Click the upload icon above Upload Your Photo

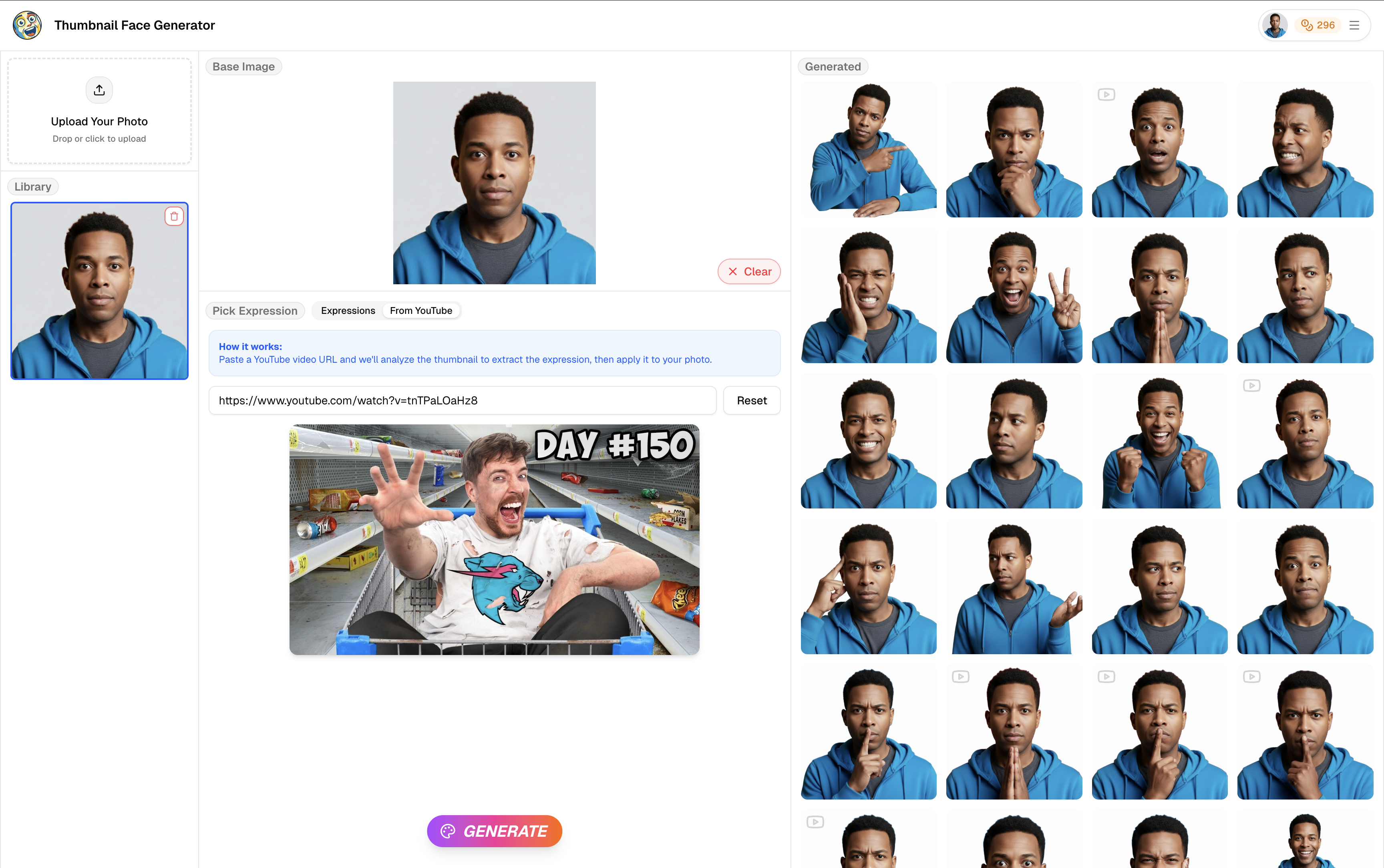click(x=99, y=90)
